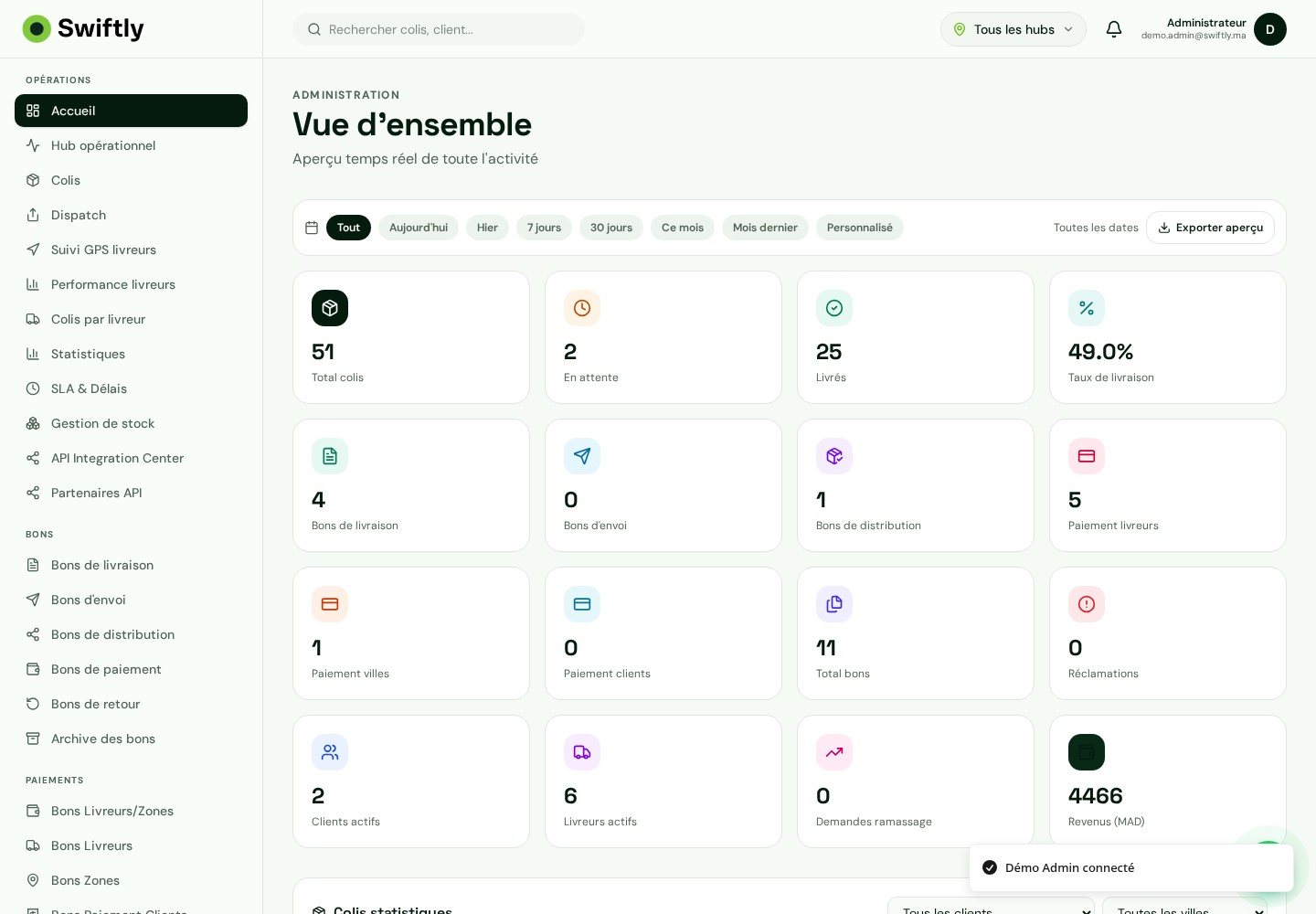Click the Exporter aperçu button

coord(1210,228)
